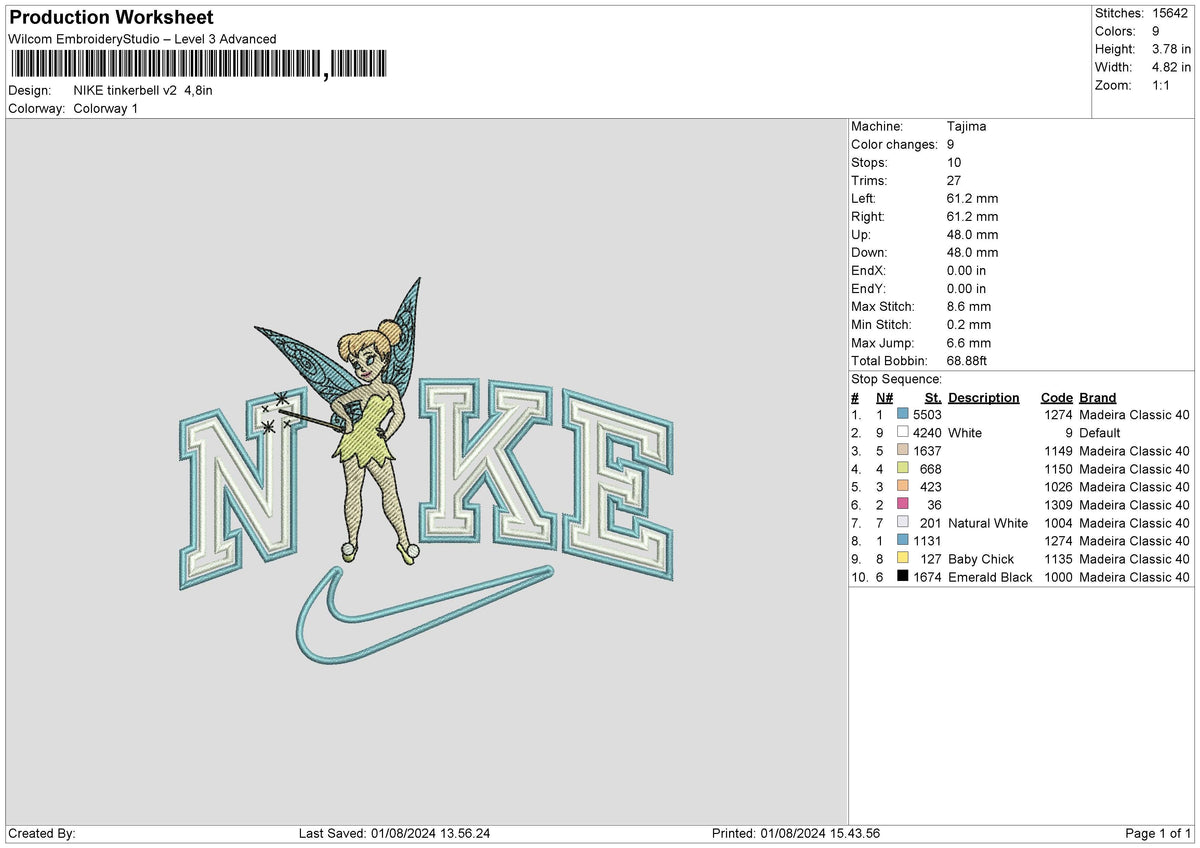Screen dimensions: 1200x848
Task: Click the 'Natural White' description
Action: (x=988, y=523)
